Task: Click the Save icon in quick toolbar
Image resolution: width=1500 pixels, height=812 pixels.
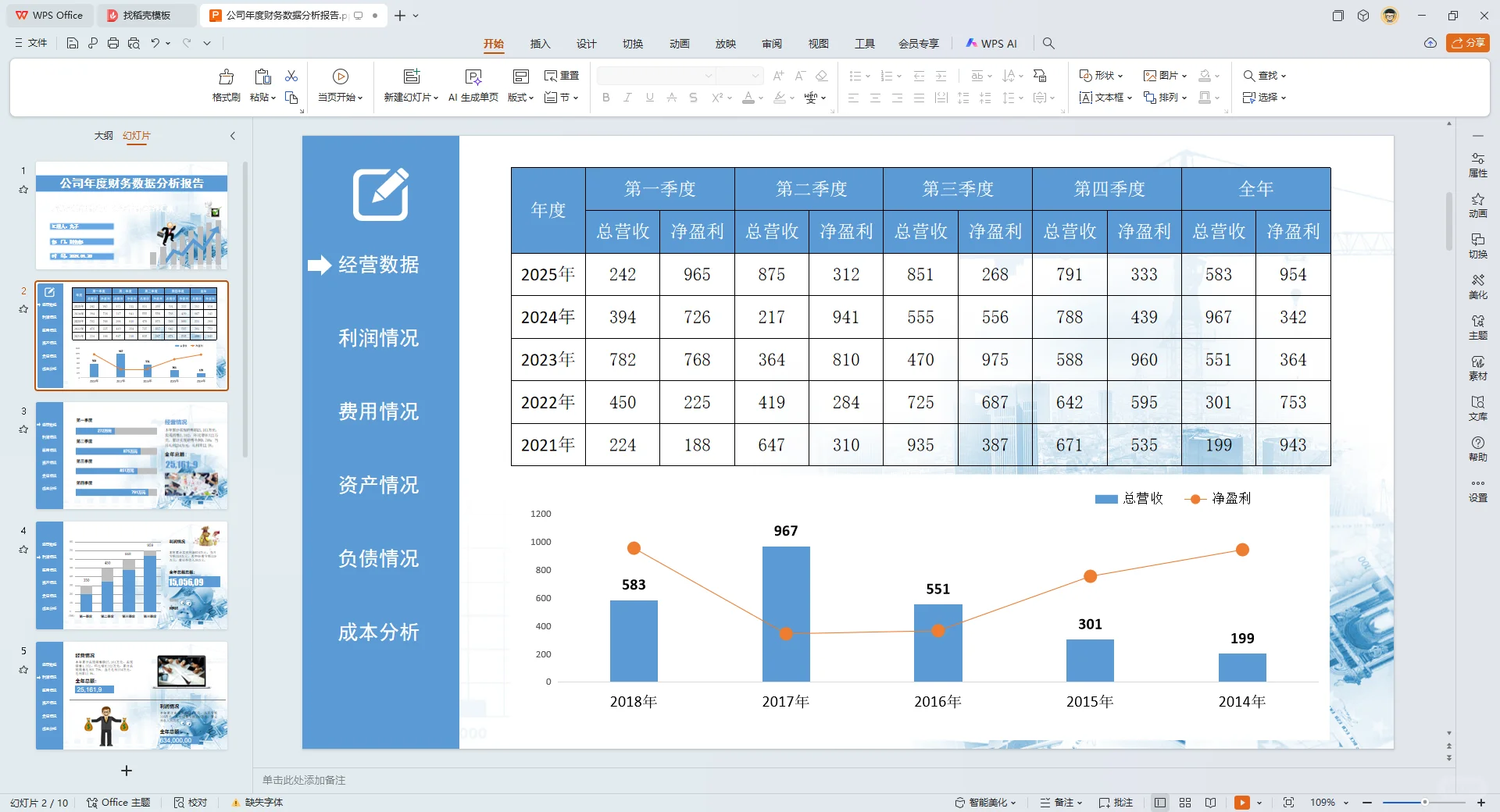Action: 73,43
